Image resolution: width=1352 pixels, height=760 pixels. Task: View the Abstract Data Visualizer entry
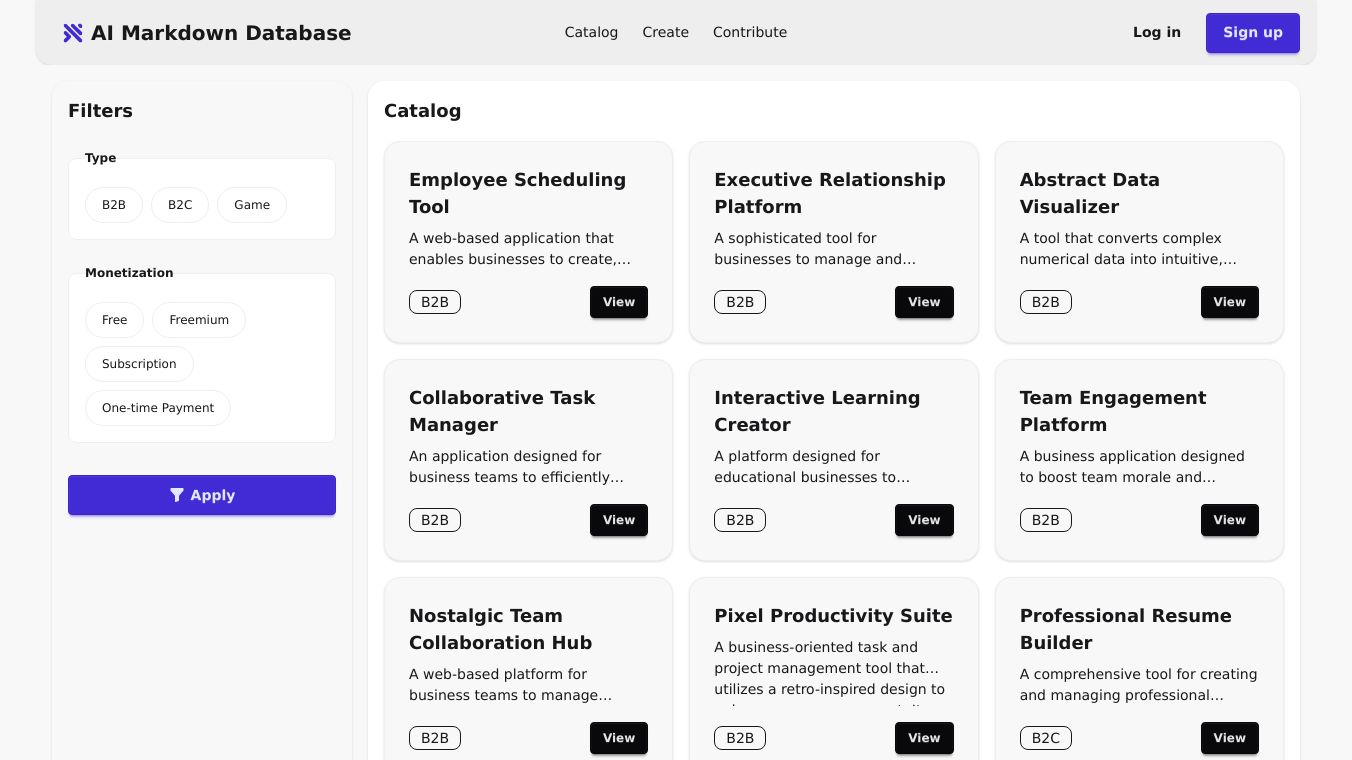click(1229, 302)
